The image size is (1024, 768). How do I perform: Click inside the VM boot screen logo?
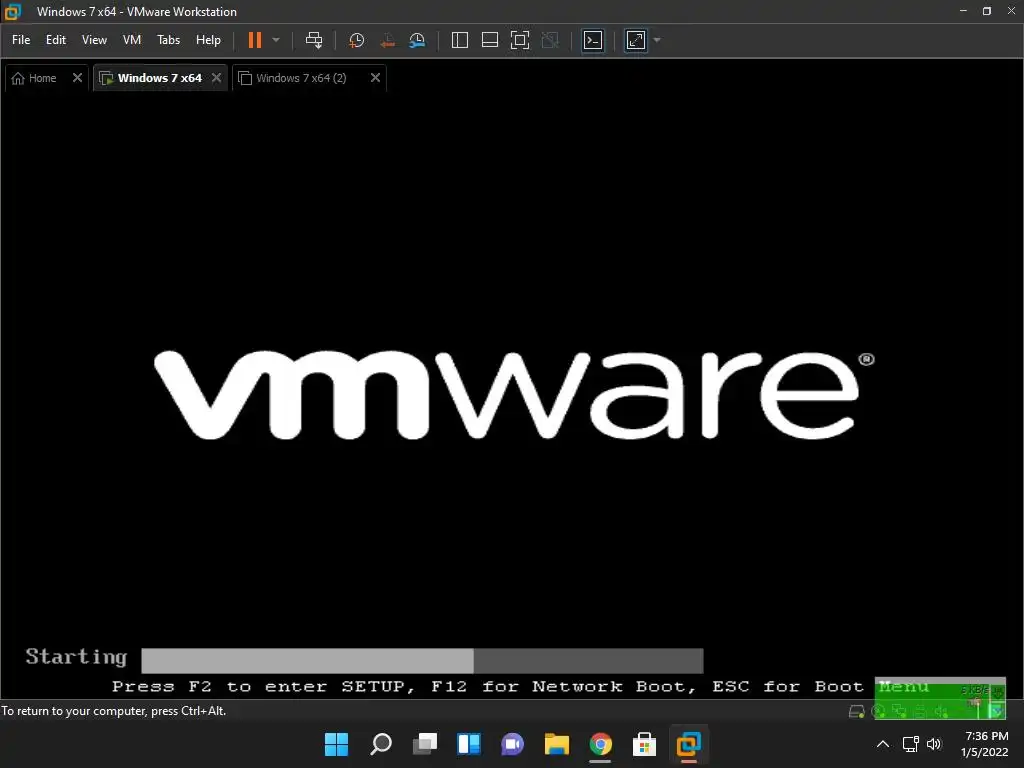pos(514,395)
